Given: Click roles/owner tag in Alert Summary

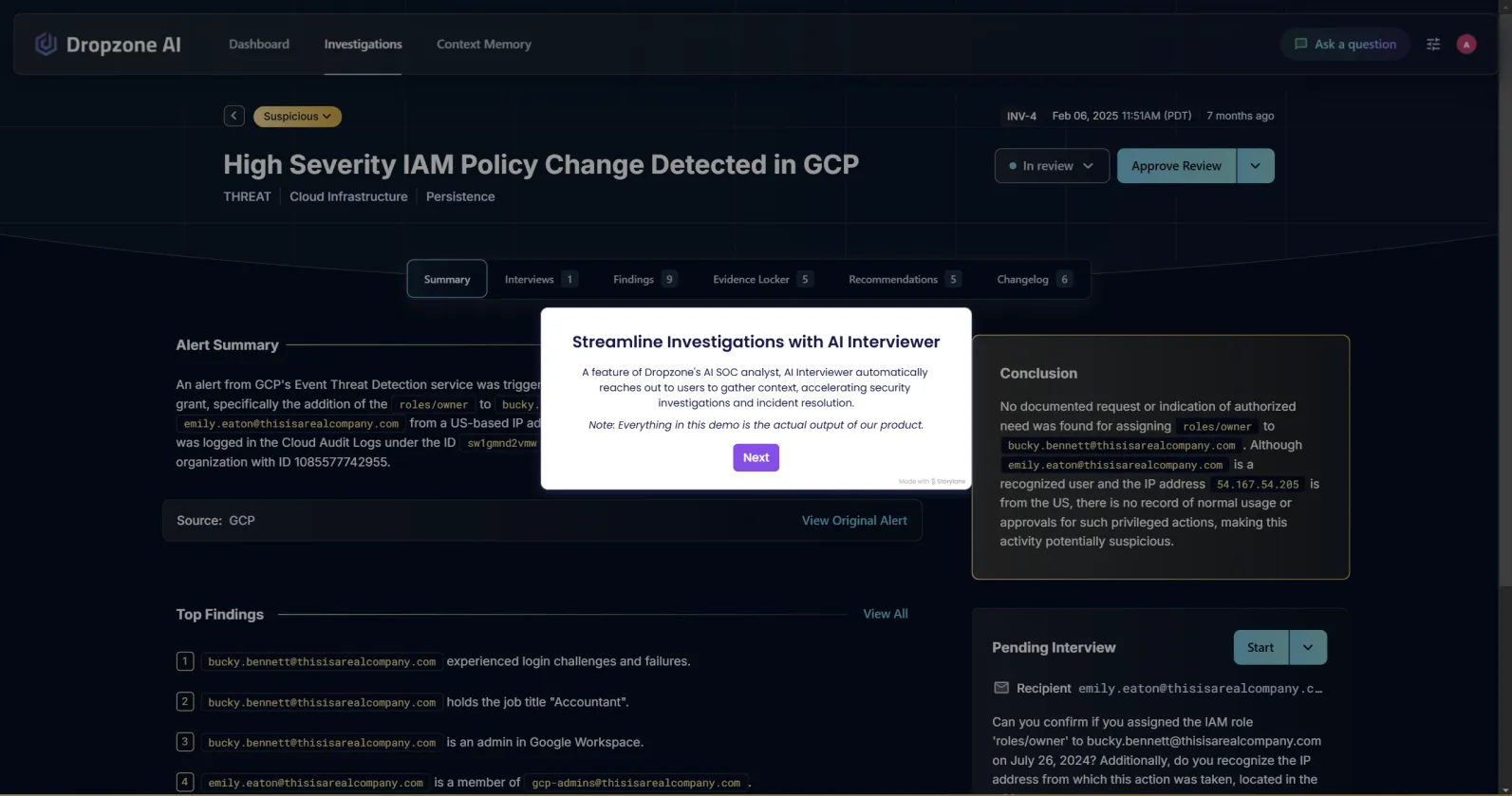Looking at the screenshot, I should coord(434,405).
